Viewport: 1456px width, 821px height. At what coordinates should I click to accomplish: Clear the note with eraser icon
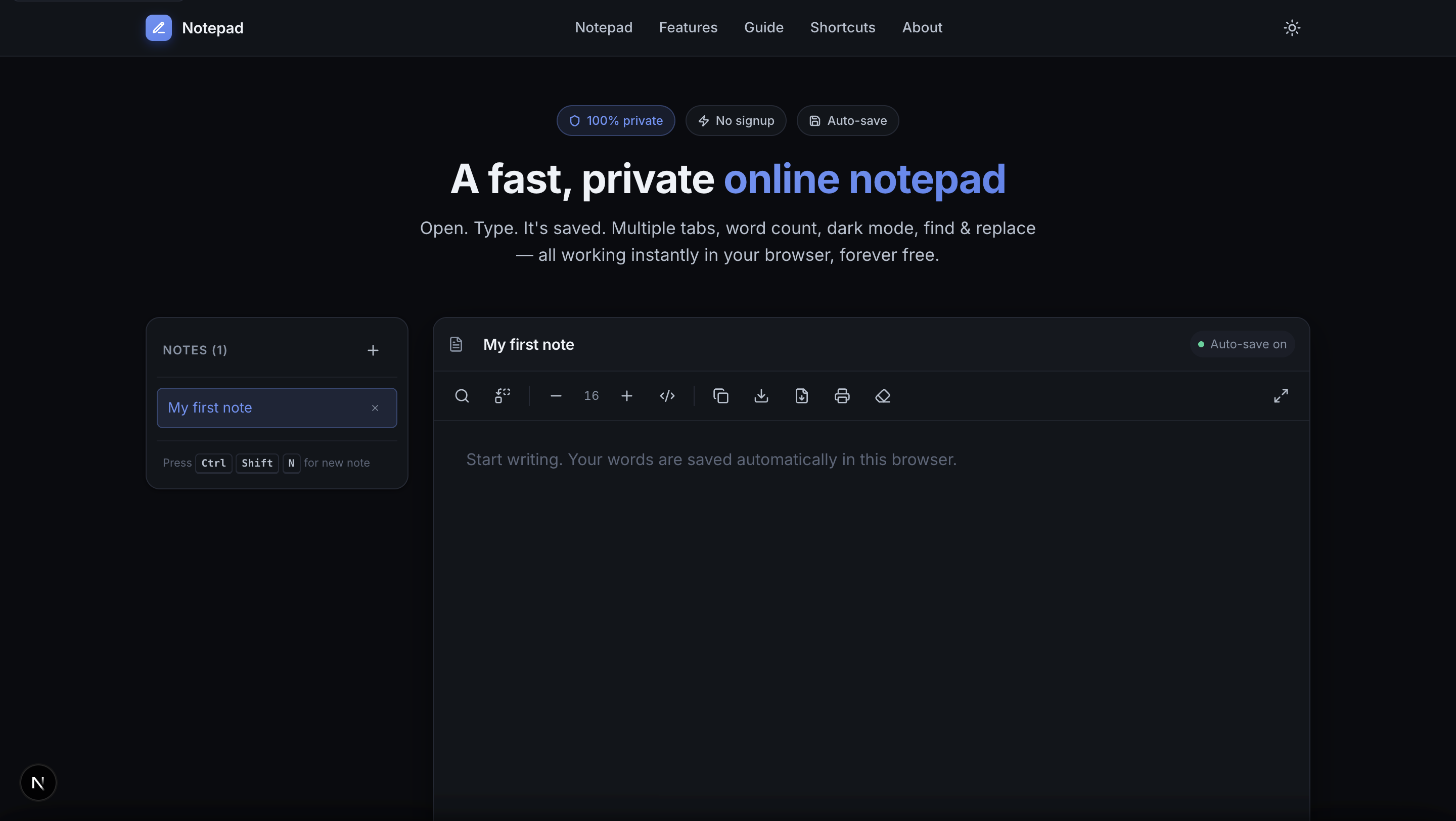click(882, 396)
